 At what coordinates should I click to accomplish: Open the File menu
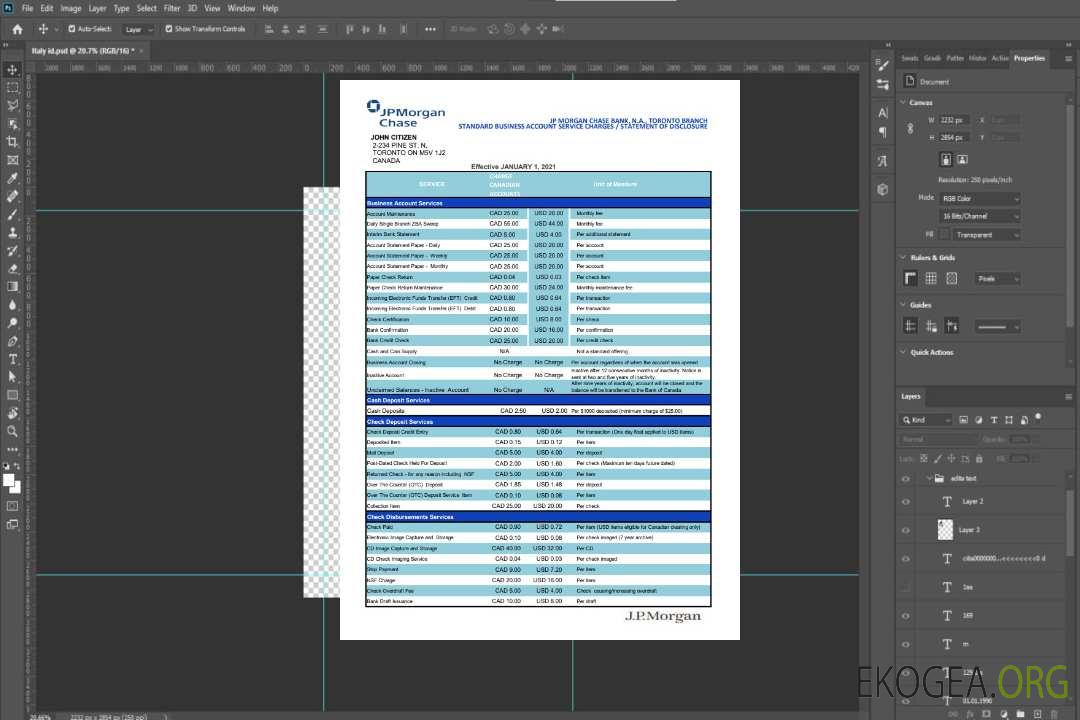coord(28,8)
